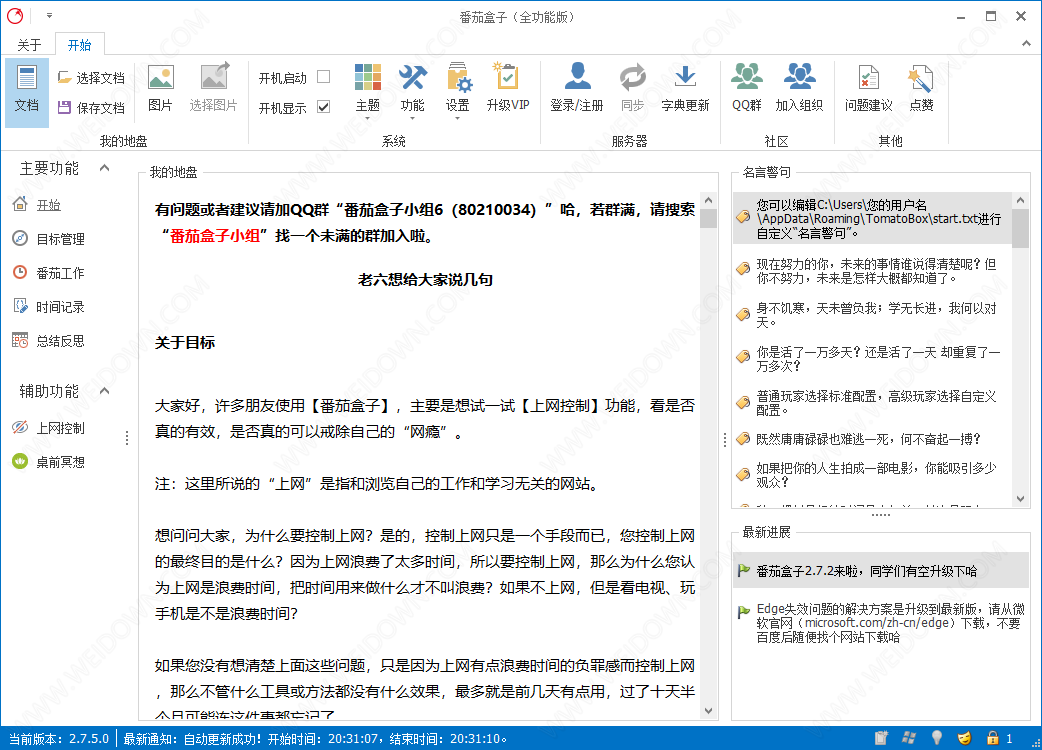Viewport: 1042px width, 750px height.
Task: Click the 老六想给大家说几句 title
Action: (x=425, y=280)
